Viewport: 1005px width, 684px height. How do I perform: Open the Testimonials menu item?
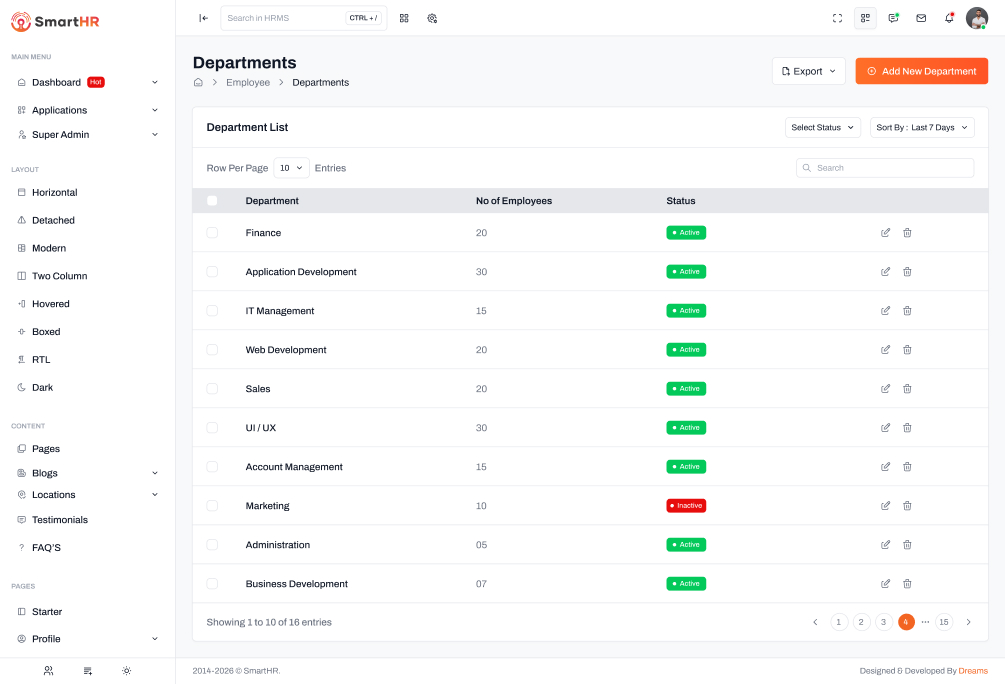60,520
